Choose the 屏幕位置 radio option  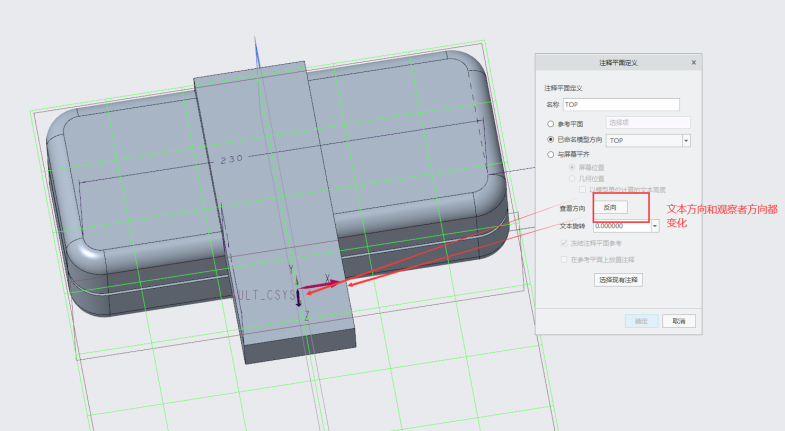pyautogui.click(x=572, y=167)
